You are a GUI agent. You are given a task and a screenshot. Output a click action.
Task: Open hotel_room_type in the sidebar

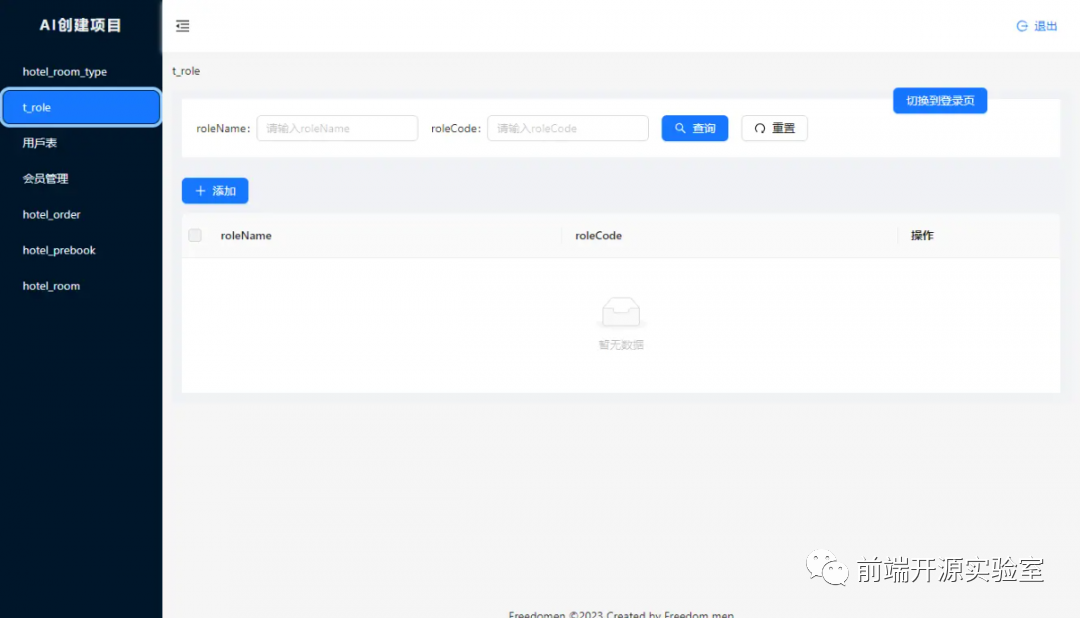65,72
